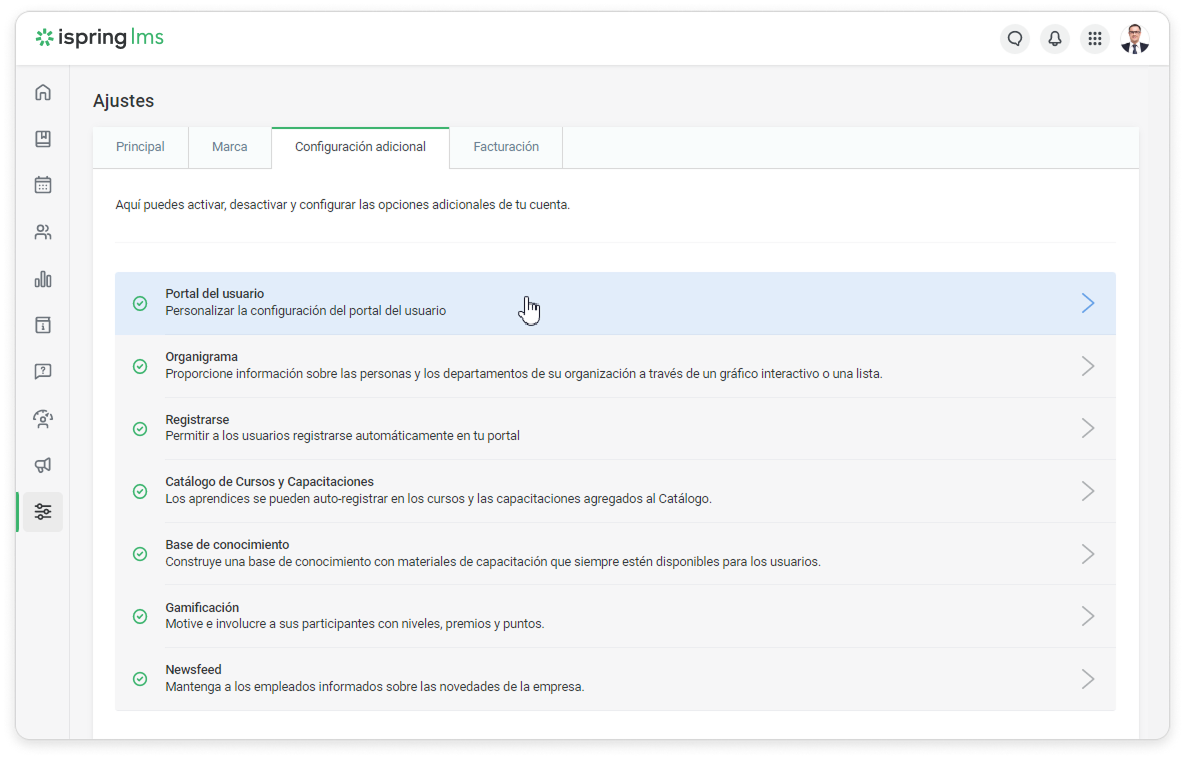Screen dimensions: 1185x759
Task: Switch to the Marca tab
Action: [x=229, y=147]
